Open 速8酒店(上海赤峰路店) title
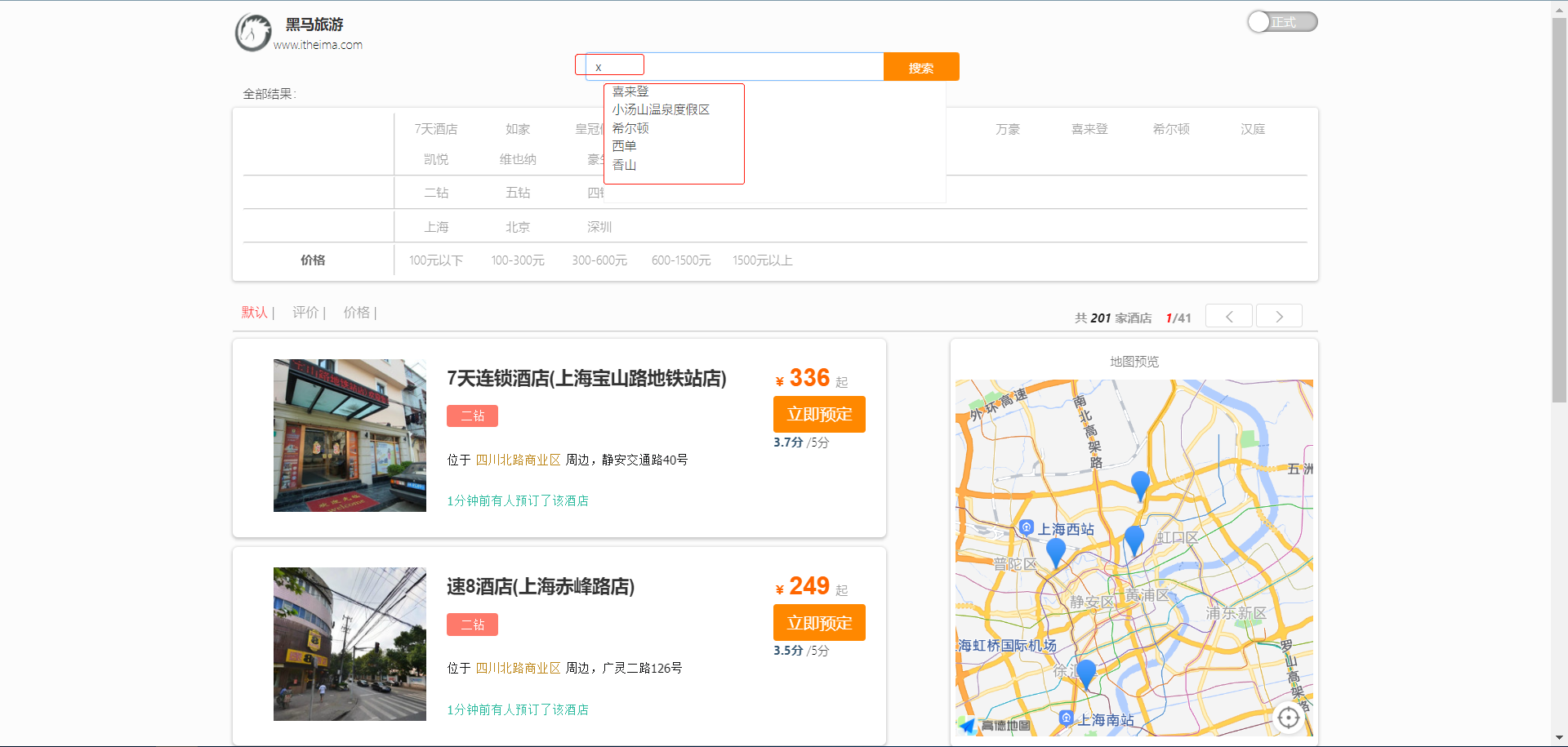 tap(541, 586)
